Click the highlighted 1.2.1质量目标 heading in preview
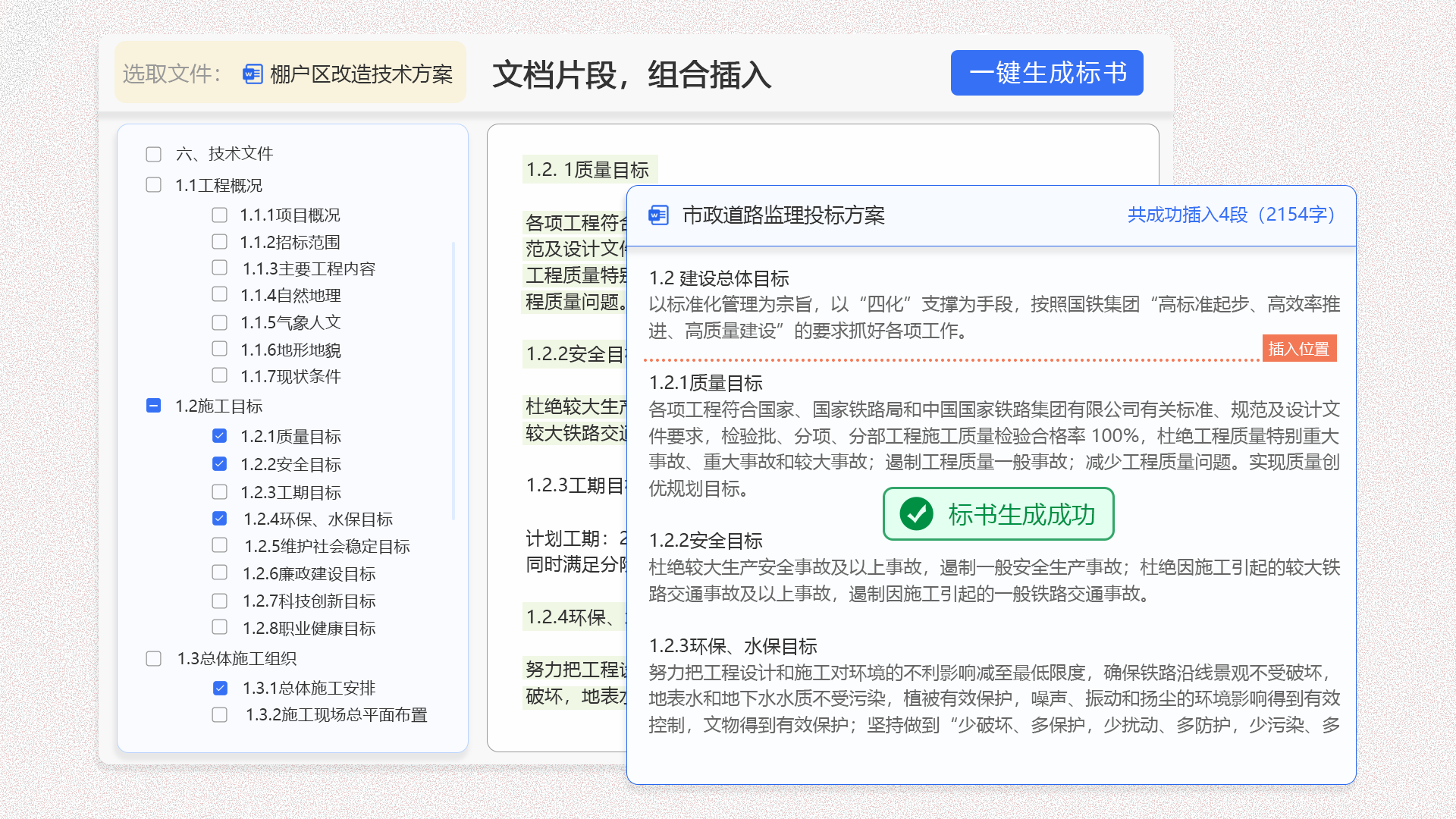 [588, 170]
